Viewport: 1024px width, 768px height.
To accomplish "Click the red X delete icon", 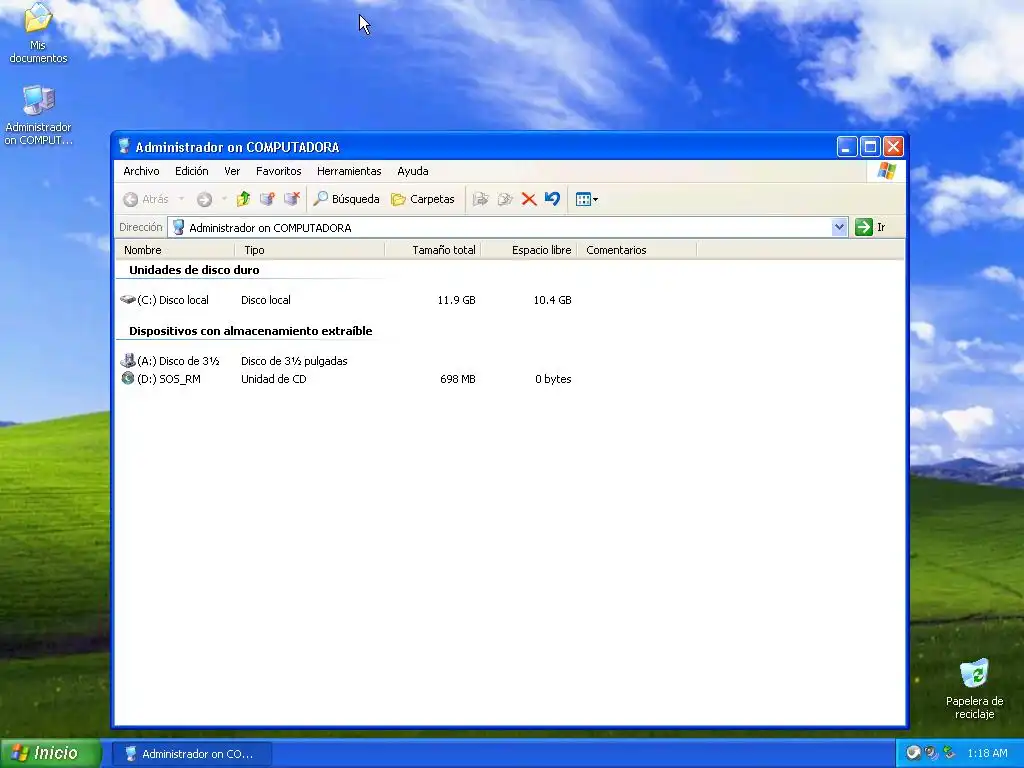I will click(x=529, y=199).
